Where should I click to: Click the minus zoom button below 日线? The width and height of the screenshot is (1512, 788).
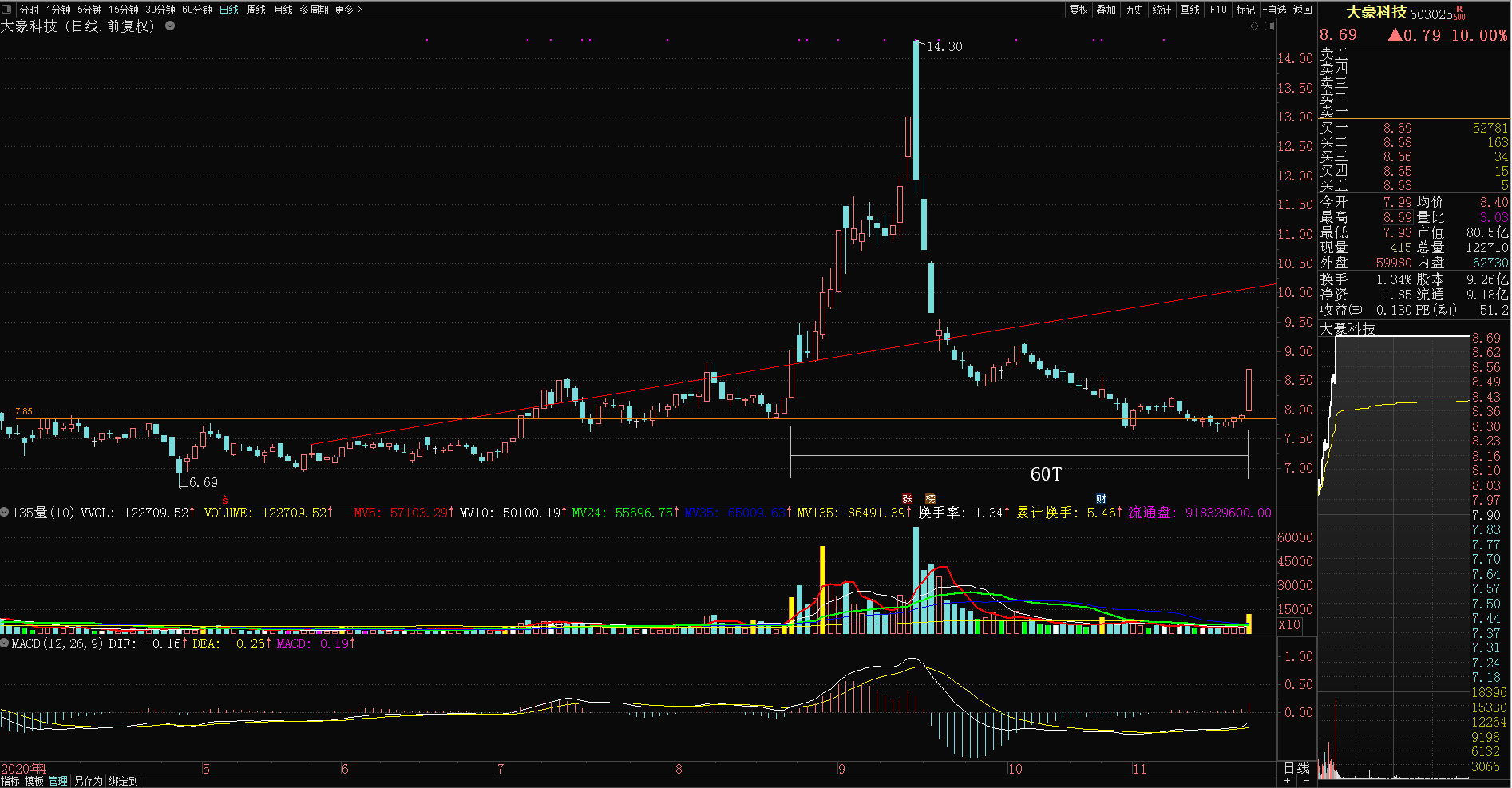[x=1306, y=781]
